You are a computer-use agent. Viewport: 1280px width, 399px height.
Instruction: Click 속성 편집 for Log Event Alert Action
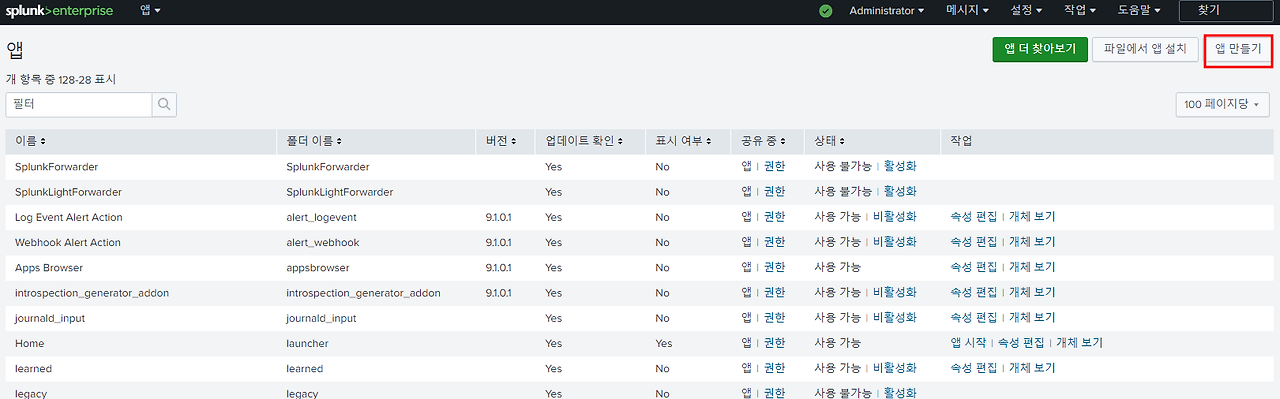974,216
